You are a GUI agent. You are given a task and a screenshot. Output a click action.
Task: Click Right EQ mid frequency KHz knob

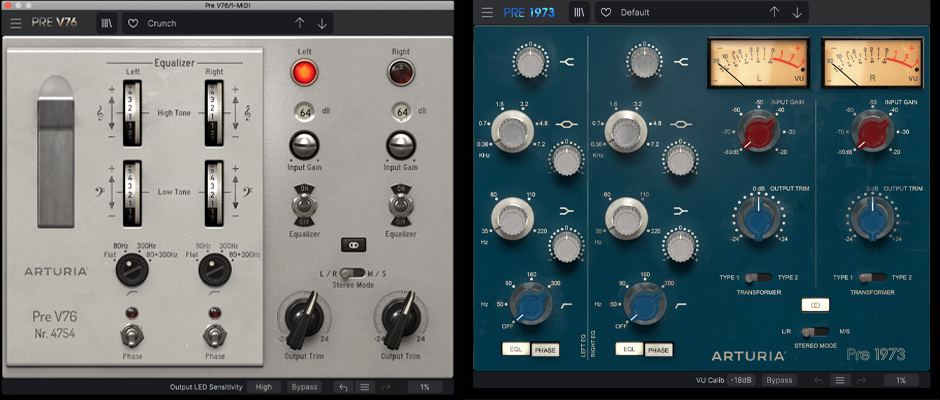pos(626,132)
